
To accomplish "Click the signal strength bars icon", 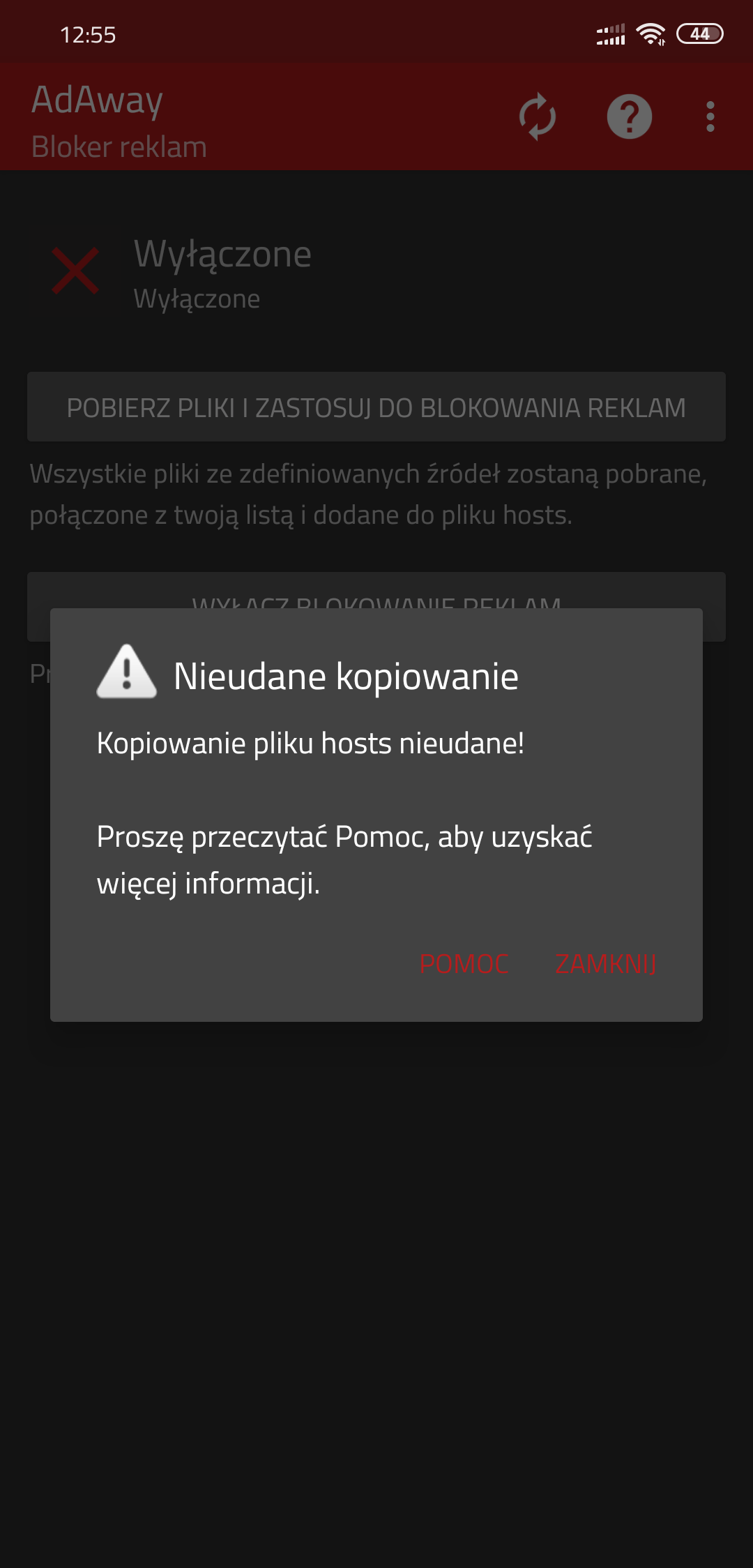I will (x=611, y=34).
